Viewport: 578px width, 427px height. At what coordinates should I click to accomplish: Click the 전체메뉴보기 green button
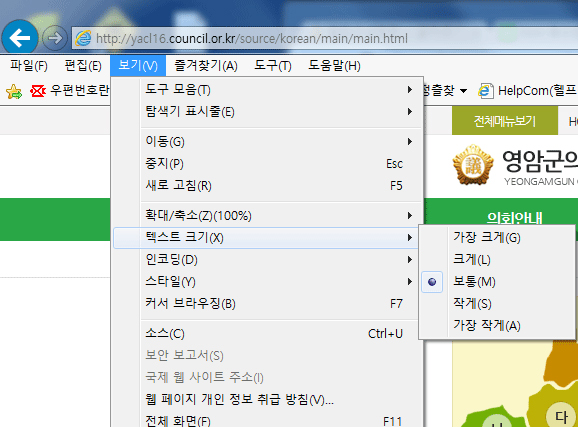tap(505, 121)
